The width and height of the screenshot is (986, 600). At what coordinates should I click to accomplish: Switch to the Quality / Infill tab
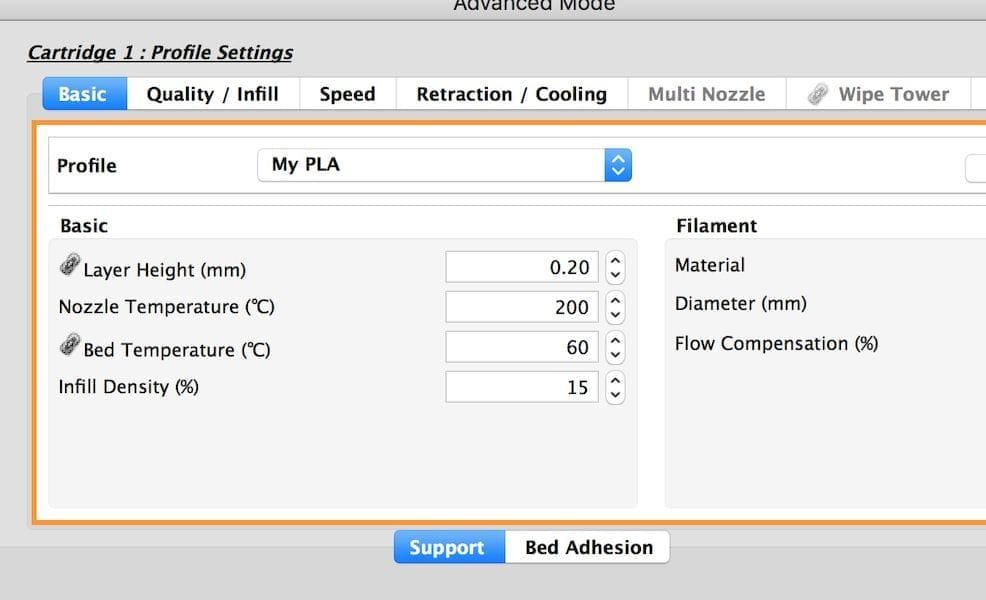(x=212, y=94)
